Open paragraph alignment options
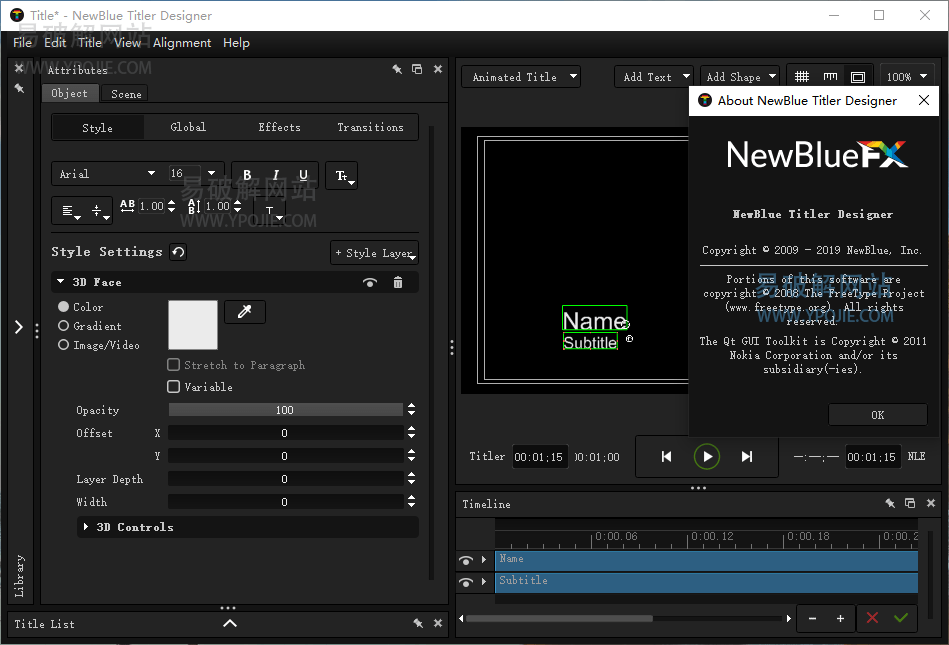Screen dimensions: 949x645 [x=70, y=211]
